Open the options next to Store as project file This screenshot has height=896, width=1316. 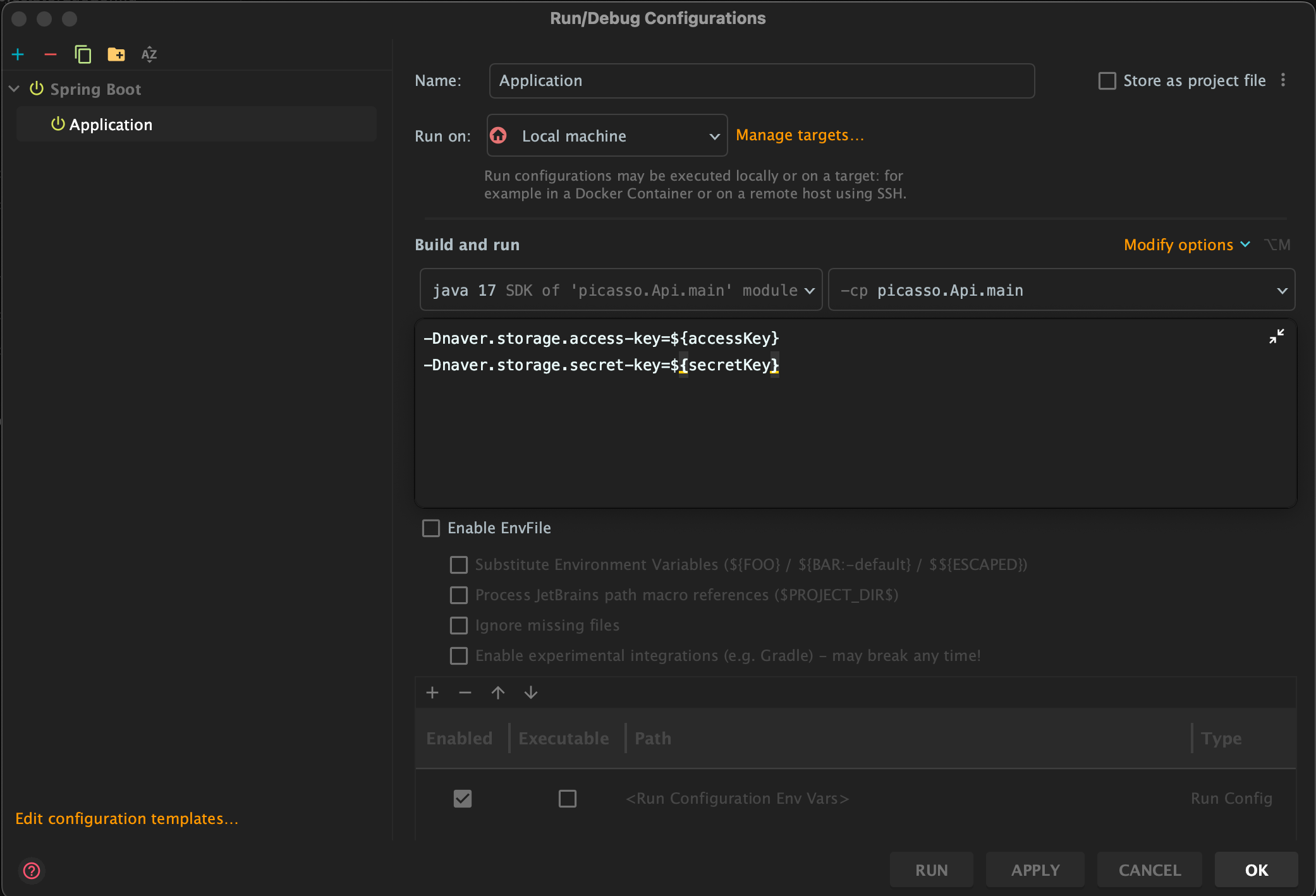click(1283, 80)
